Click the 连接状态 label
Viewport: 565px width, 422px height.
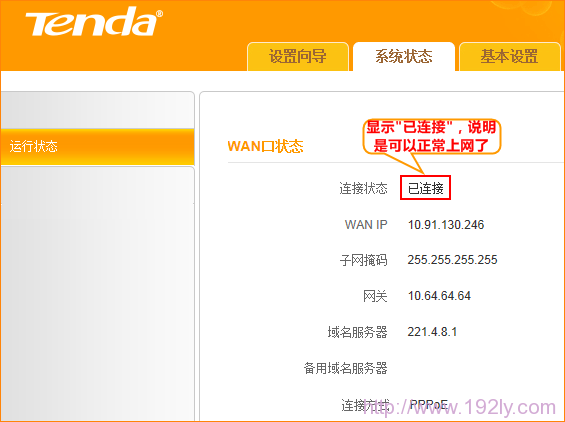coord(363,188)
